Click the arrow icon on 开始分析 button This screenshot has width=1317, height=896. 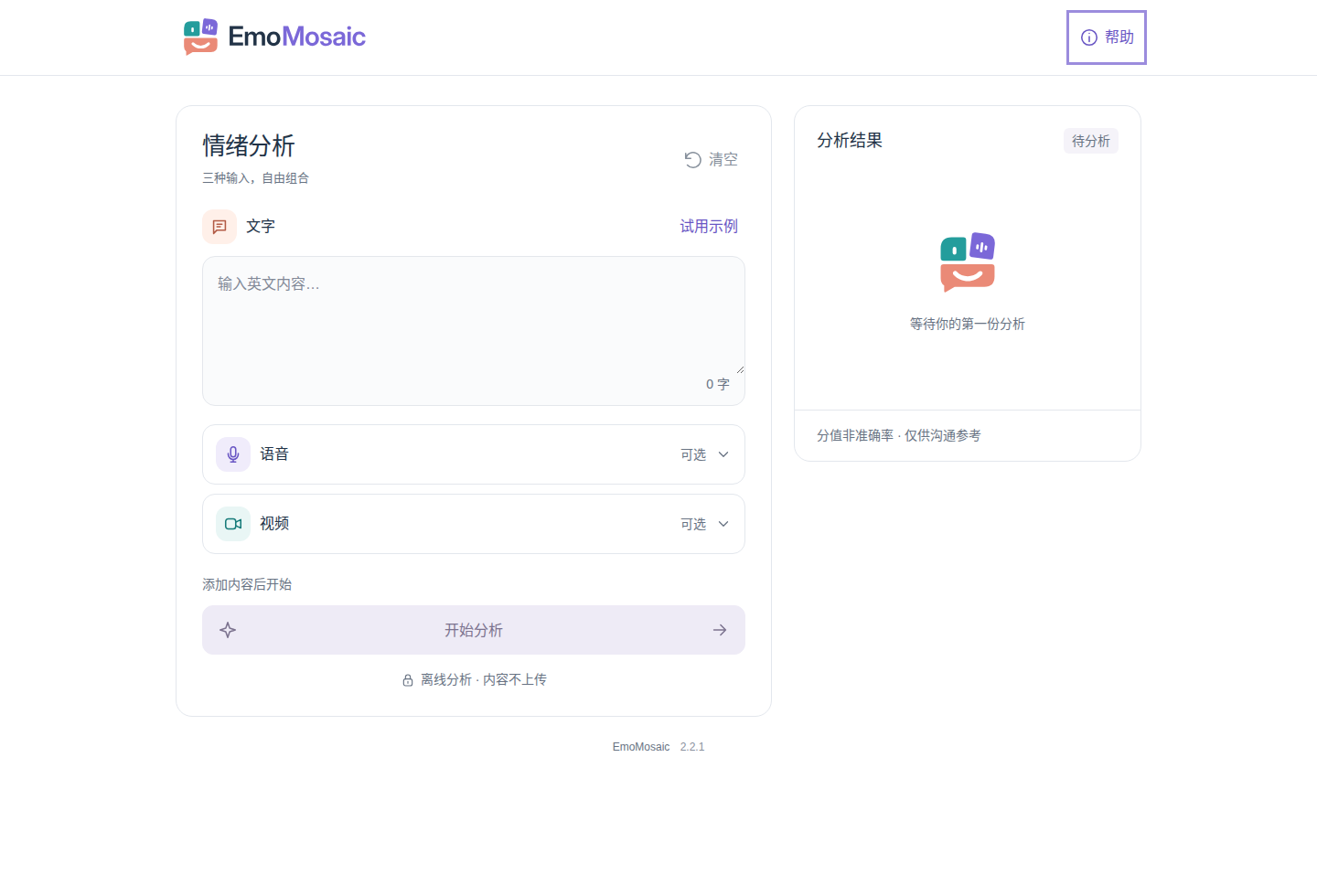click(720, 630)
